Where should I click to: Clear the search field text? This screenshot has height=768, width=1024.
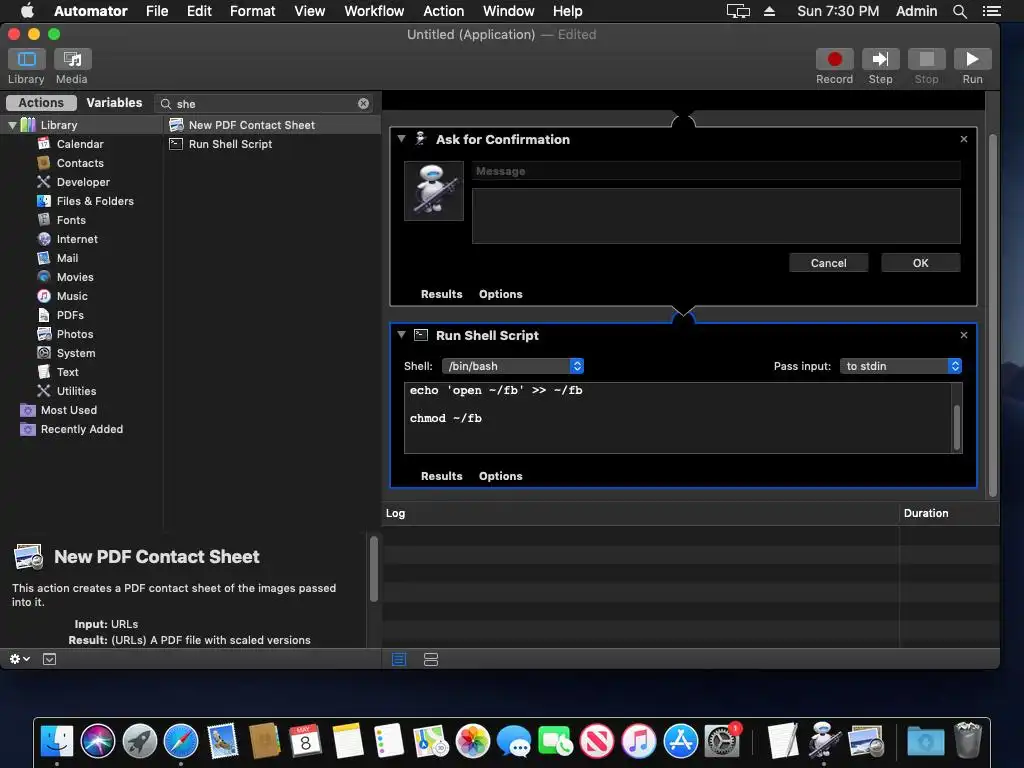click(x=363, y=103)
